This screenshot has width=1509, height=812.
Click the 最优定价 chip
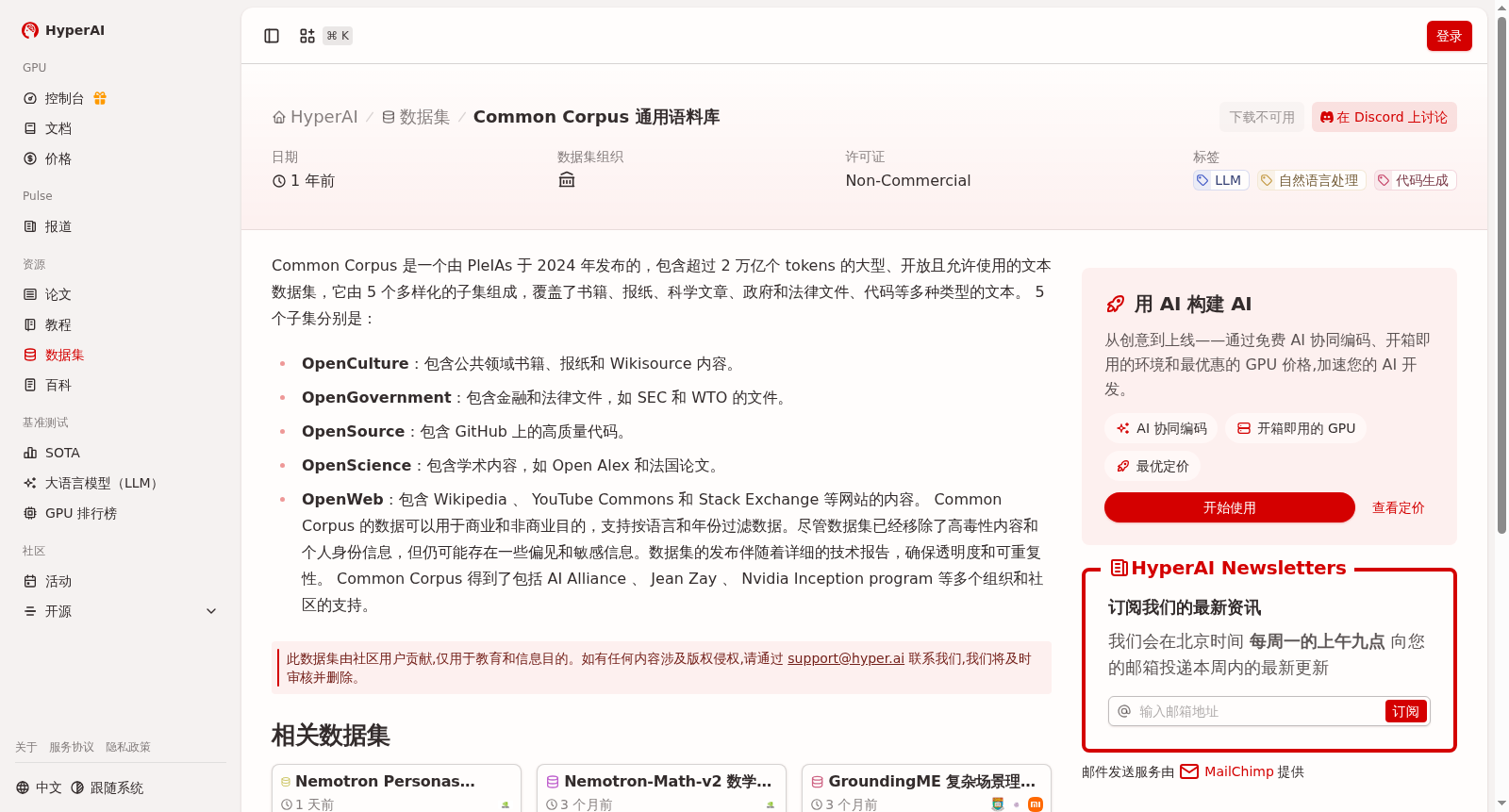click(x=1152, y=466)
